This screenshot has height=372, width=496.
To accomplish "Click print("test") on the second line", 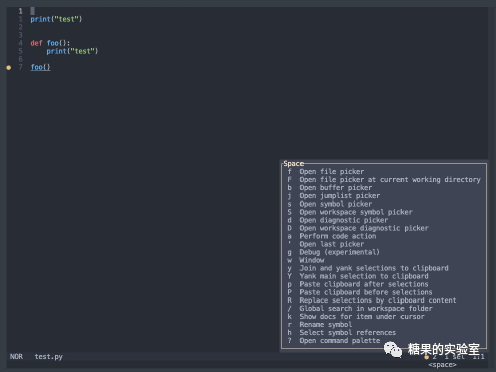I will 56,19.
